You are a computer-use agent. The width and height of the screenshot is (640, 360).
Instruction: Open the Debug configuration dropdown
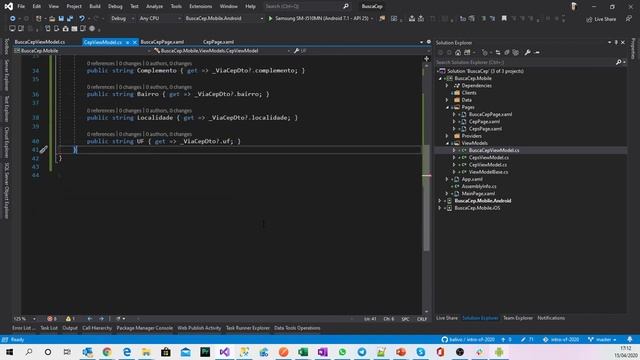click(x=122, y=18)
